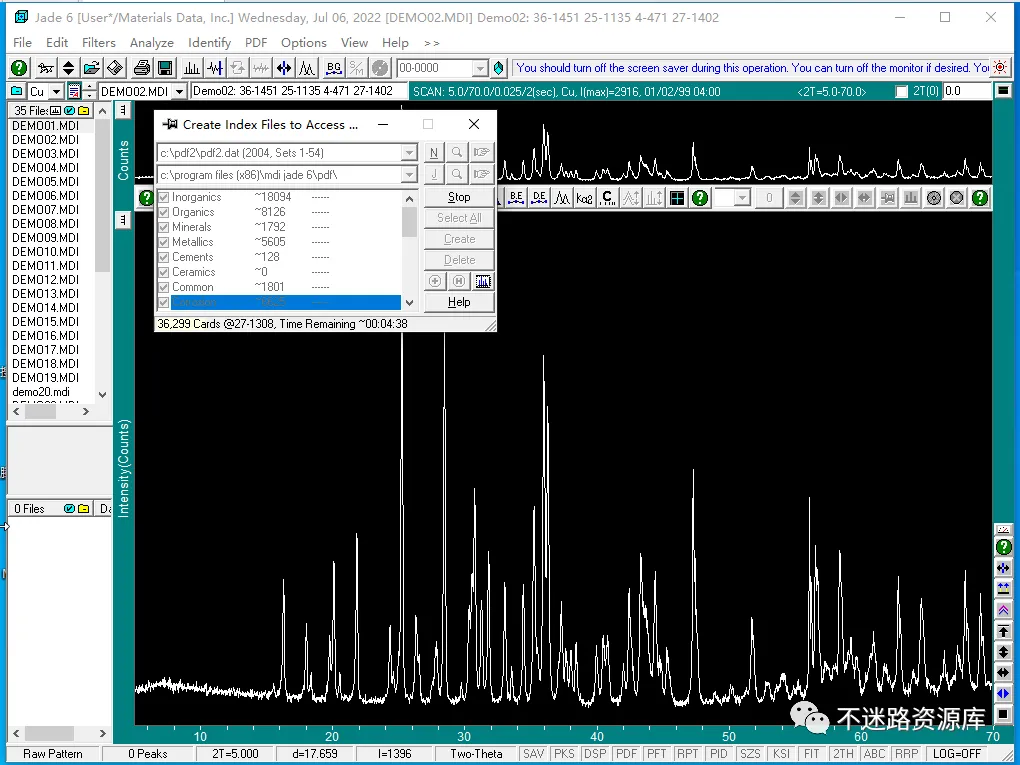Open the PDF menu

pos(256,42)
